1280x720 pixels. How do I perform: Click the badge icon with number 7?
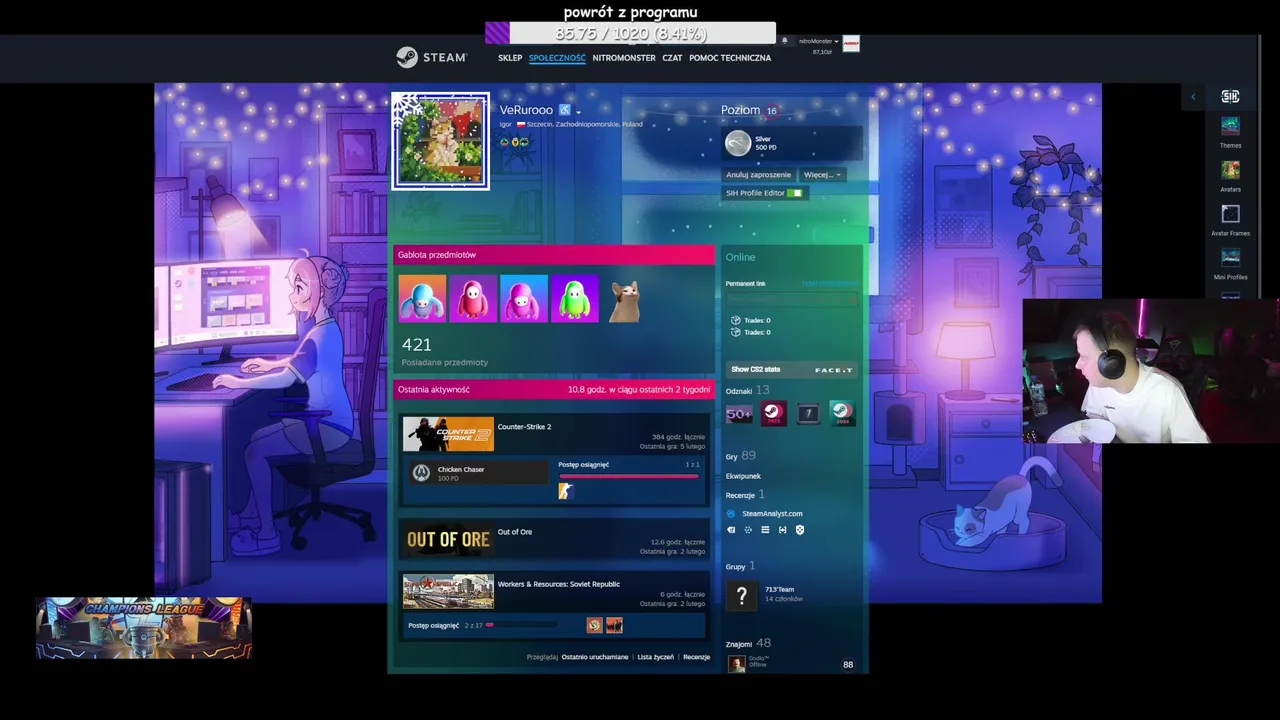pyautogui.click(x=808, y=413)
